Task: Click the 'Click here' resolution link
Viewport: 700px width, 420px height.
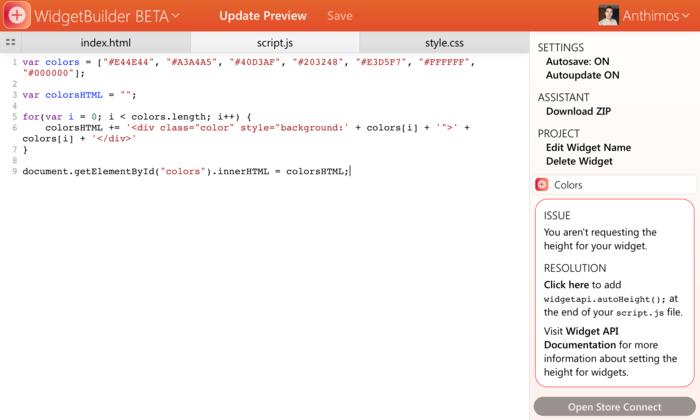Action: (x=566, y=285)
